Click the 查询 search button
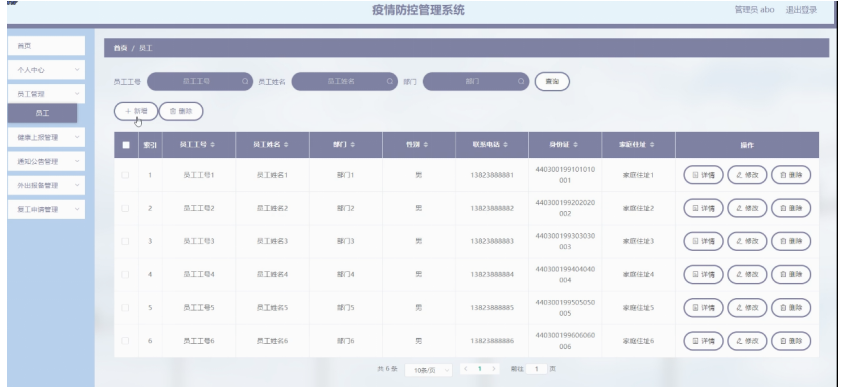Screen dimensions: 849x389 (x=552, y=81)
